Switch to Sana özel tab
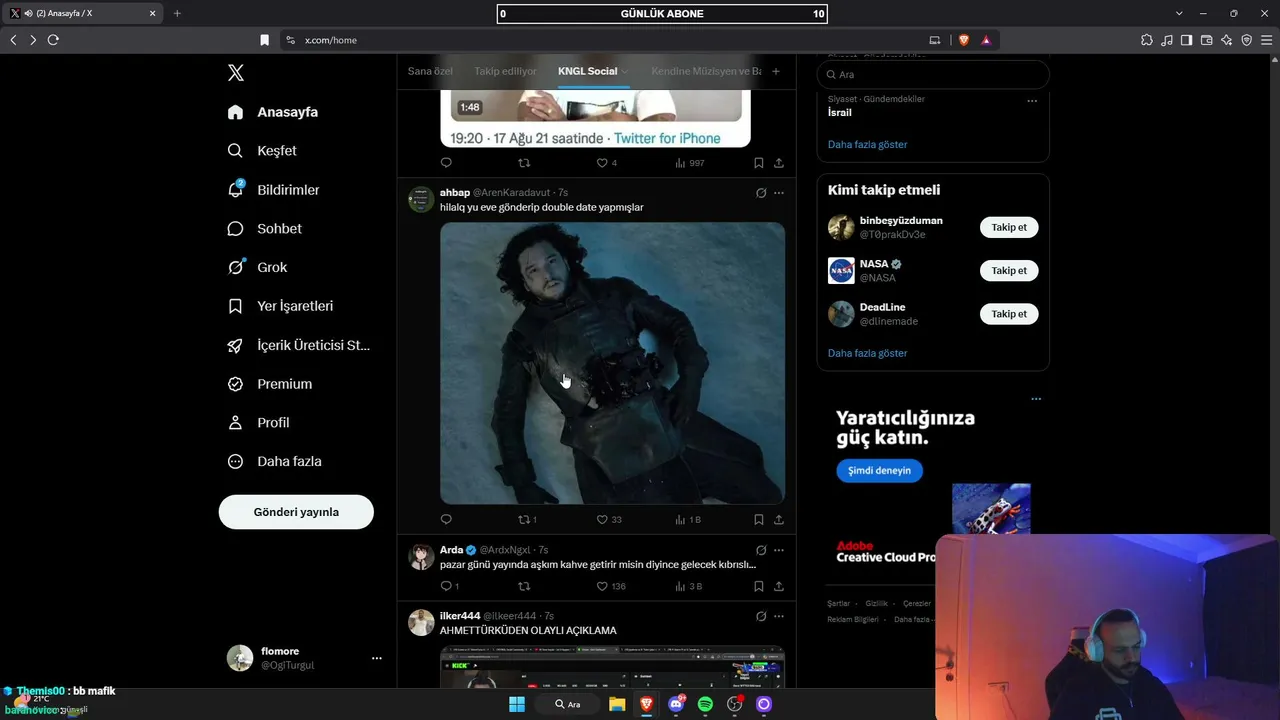The width and height of the screenshot is (1280, 720). click(430, 71)
